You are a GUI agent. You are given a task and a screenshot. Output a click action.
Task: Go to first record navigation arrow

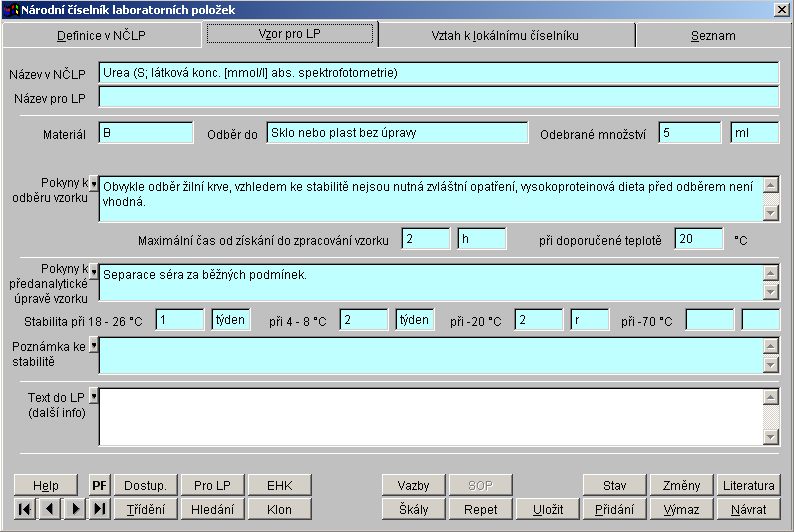26,509
